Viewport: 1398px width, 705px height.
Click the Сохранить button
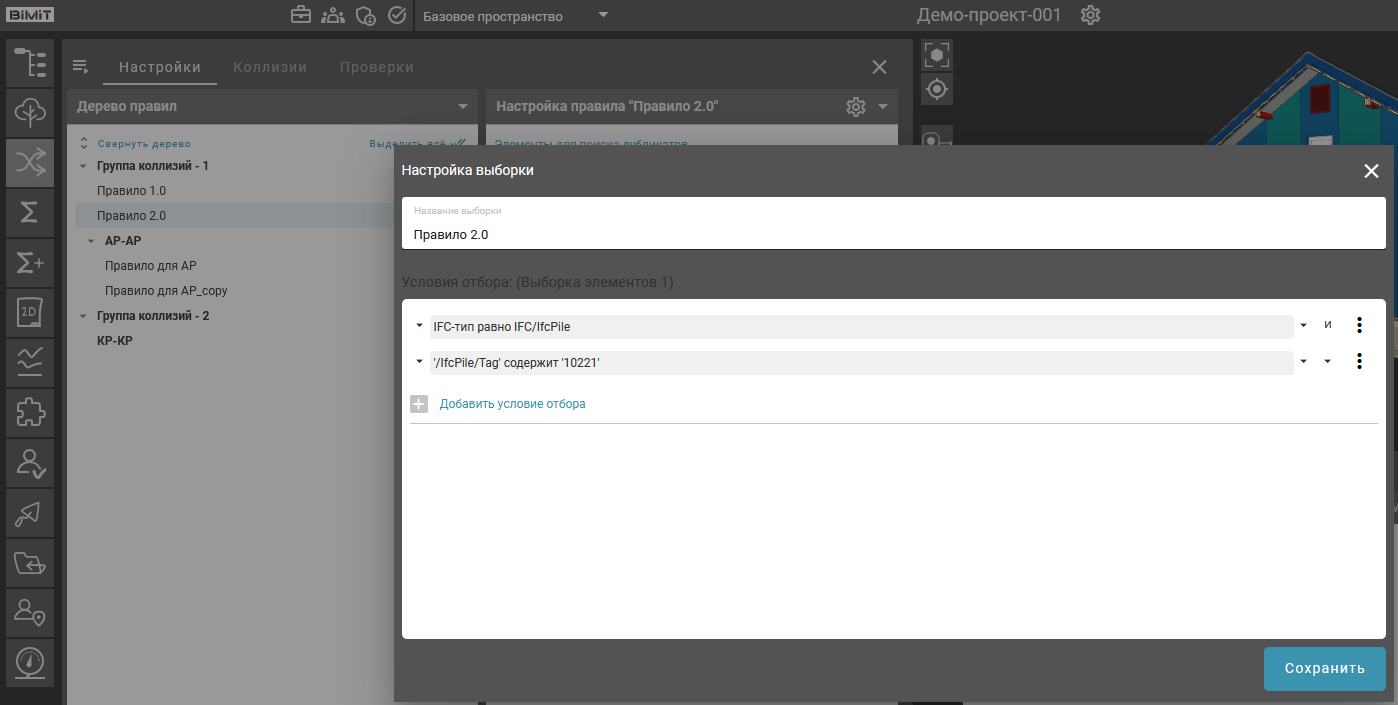pyautogui.click(x=1324, y=669)
